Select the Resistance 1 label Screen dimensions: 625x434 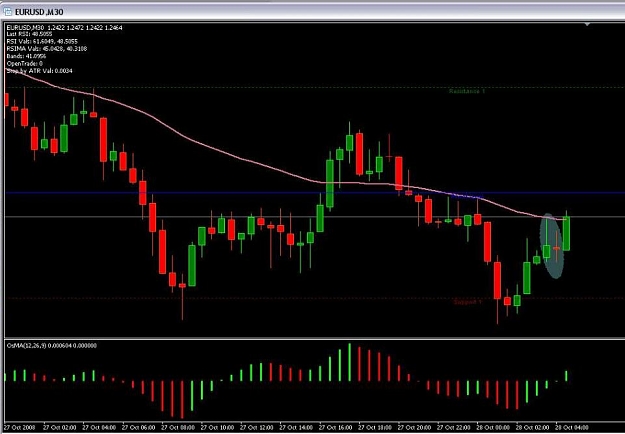467,91
